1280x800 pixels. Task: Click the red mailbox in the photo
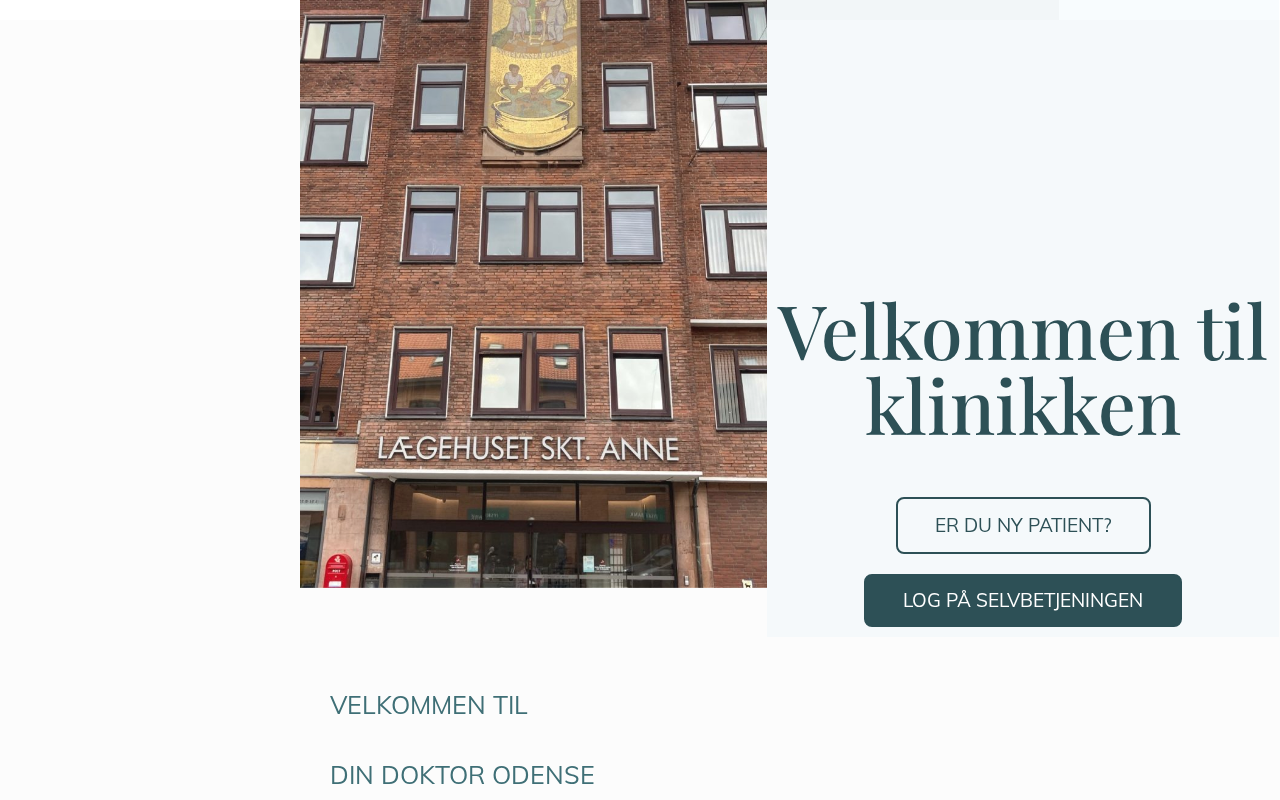tap(337, 571)
